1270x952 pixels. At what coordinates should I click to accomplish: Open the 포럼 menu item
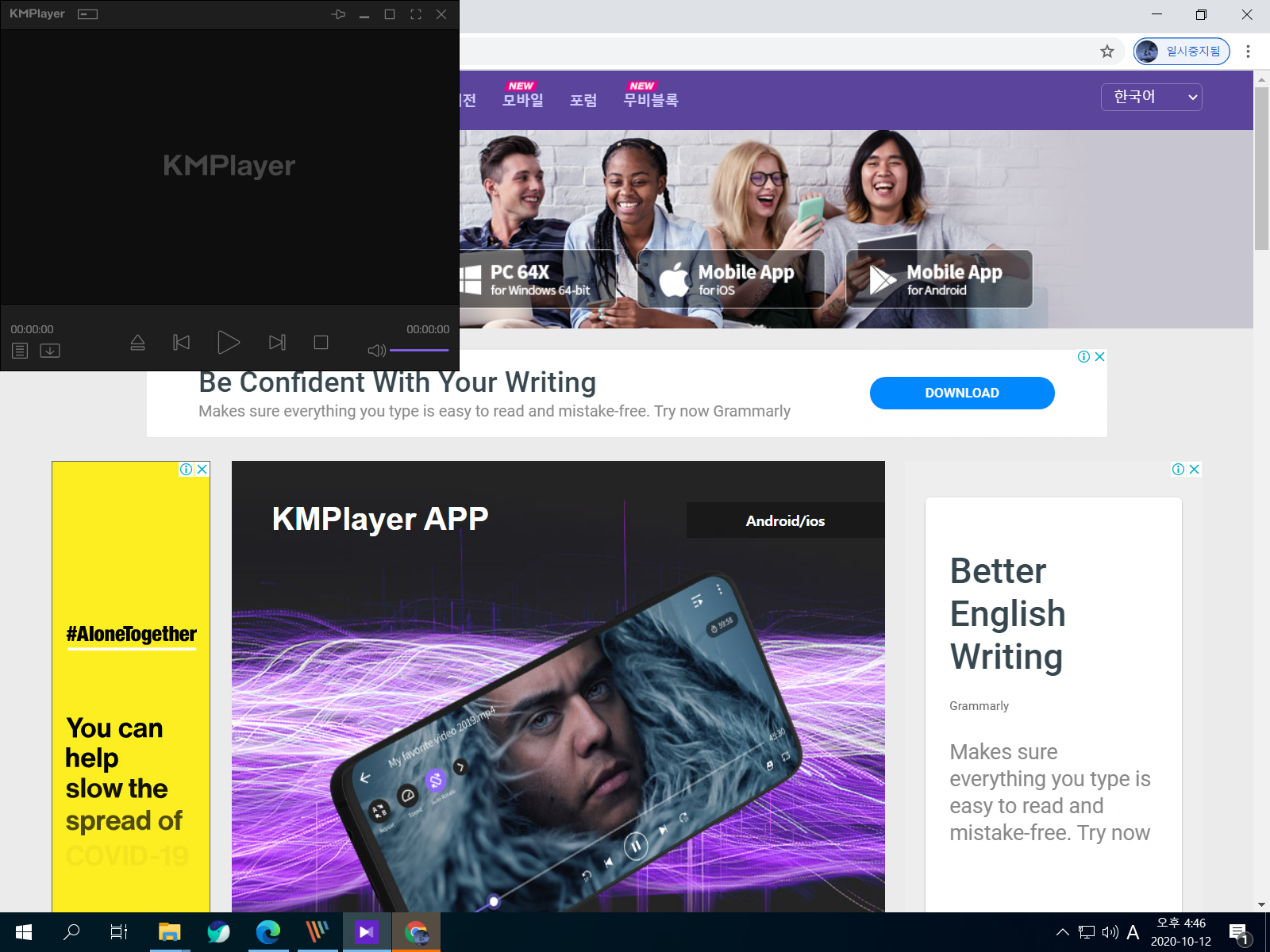(583, 101)
